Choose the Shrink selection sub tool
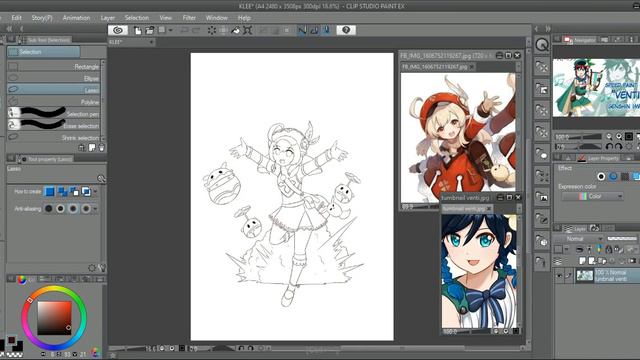 click(53, 137)
